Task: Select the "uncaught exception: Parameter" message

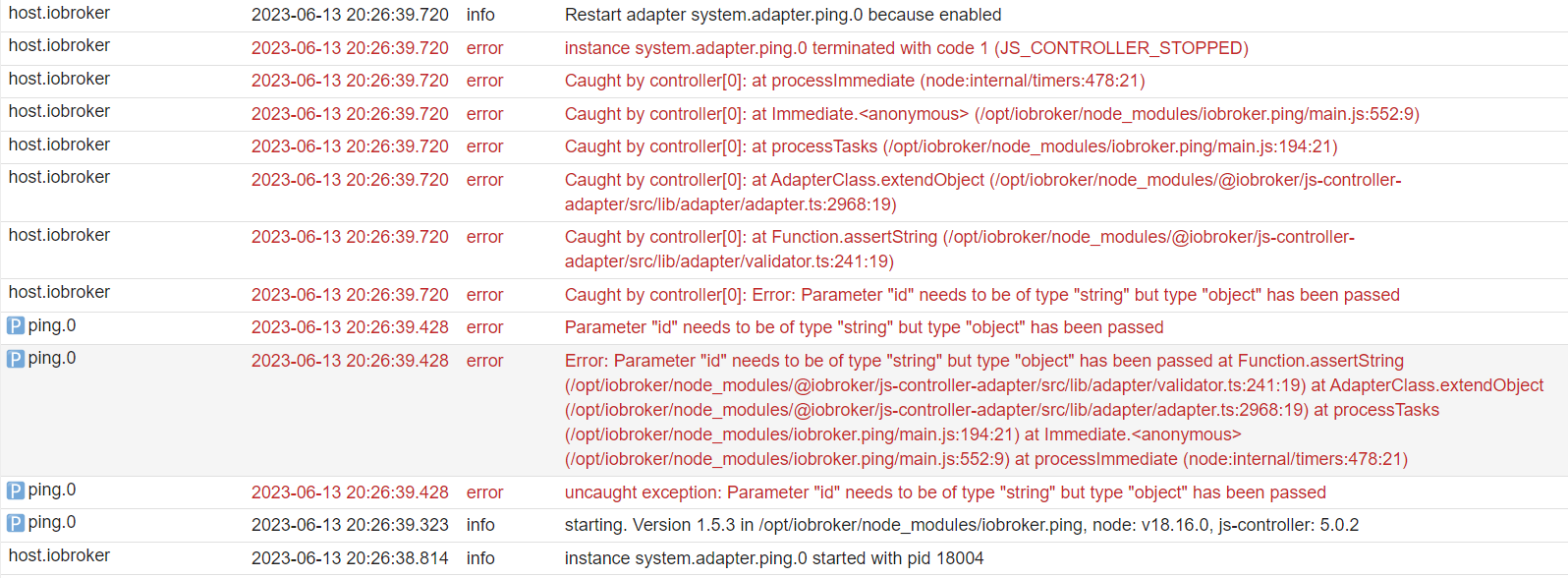Action: click(945, 492)
